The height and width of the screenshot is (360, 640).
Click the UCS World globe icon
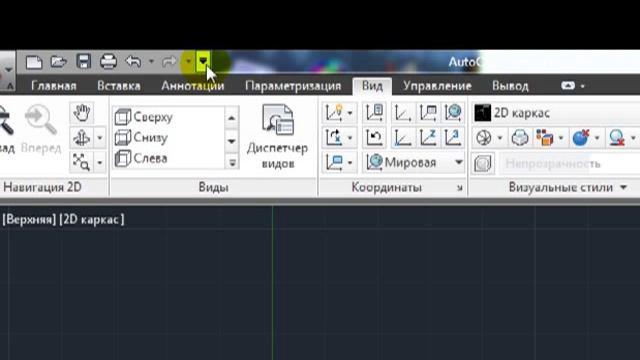(453, 112)
